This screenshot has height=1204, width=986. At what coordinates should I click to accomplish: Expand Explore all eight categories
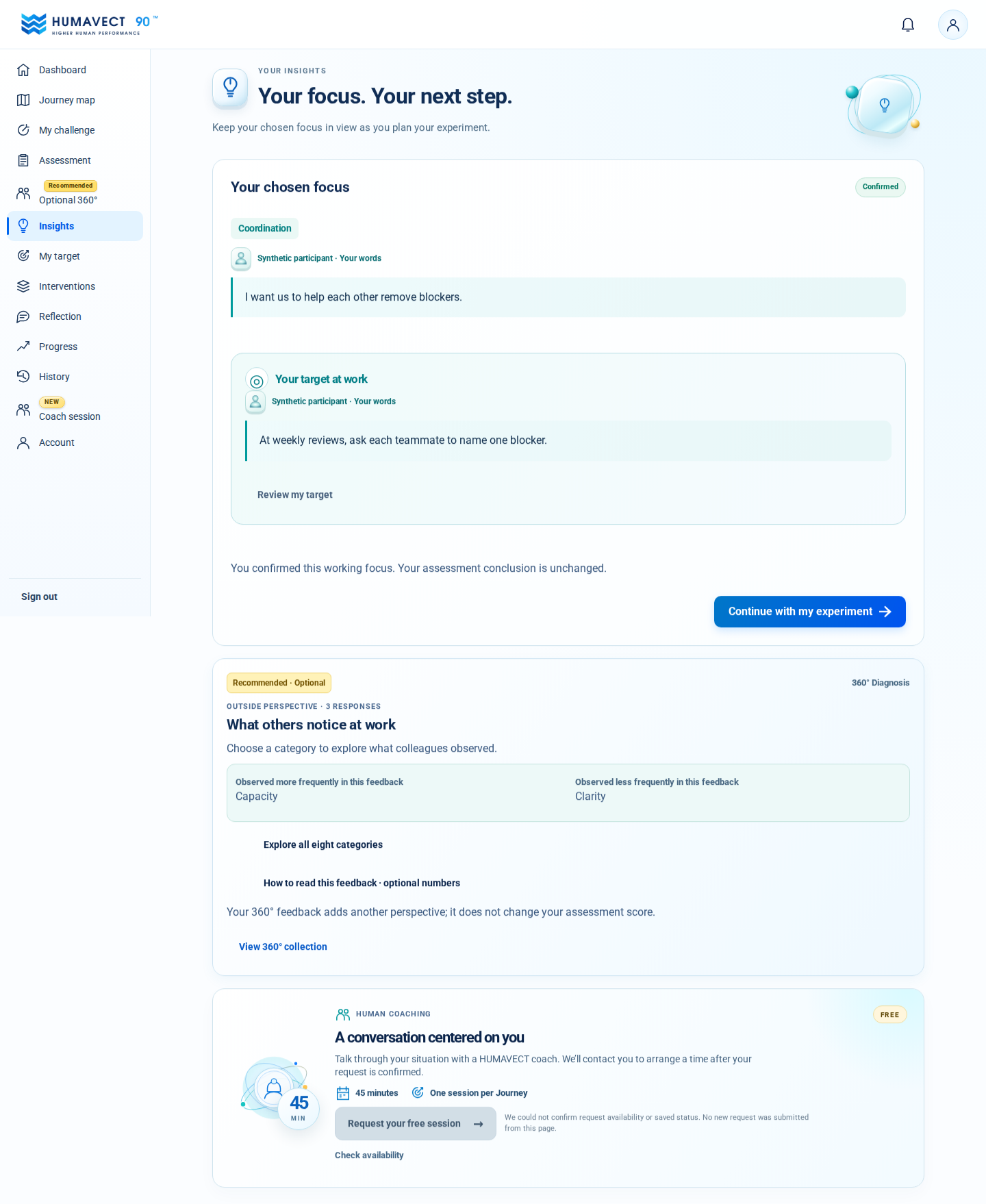pyautogui.click(x=323, y=844)
